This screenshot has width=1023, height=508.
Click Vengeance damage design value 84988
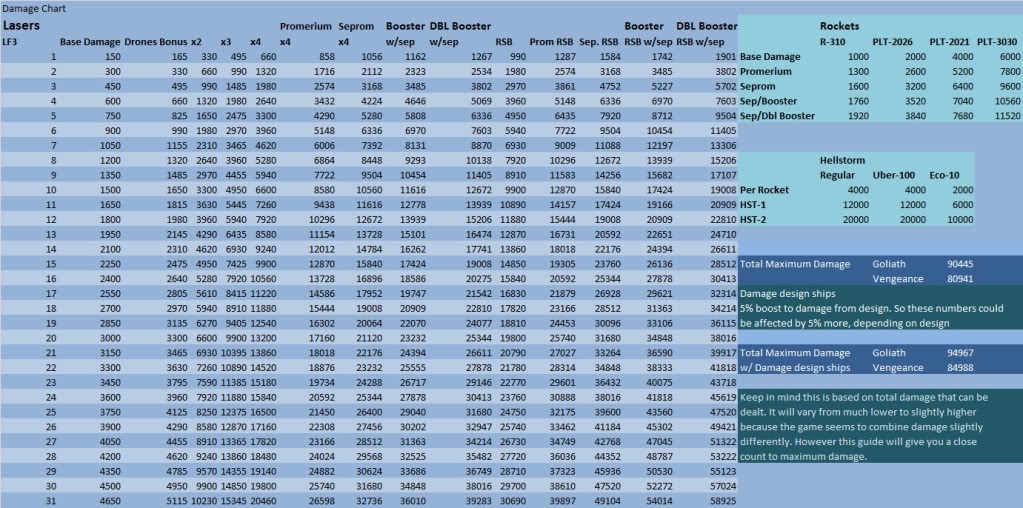coord(960,367)
